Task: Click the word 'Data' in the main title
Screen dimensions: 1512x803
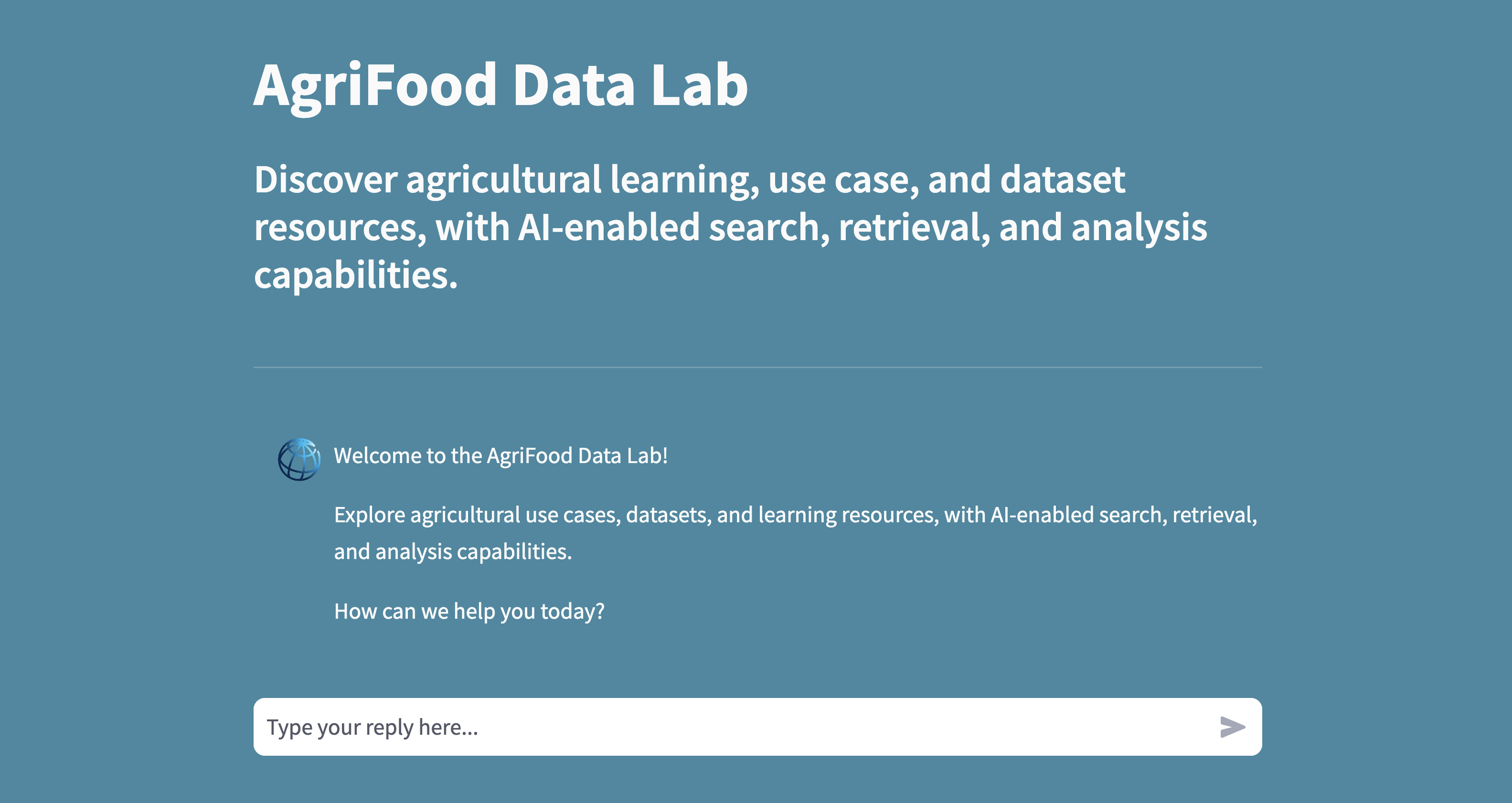Action: (x=574, y=85)
